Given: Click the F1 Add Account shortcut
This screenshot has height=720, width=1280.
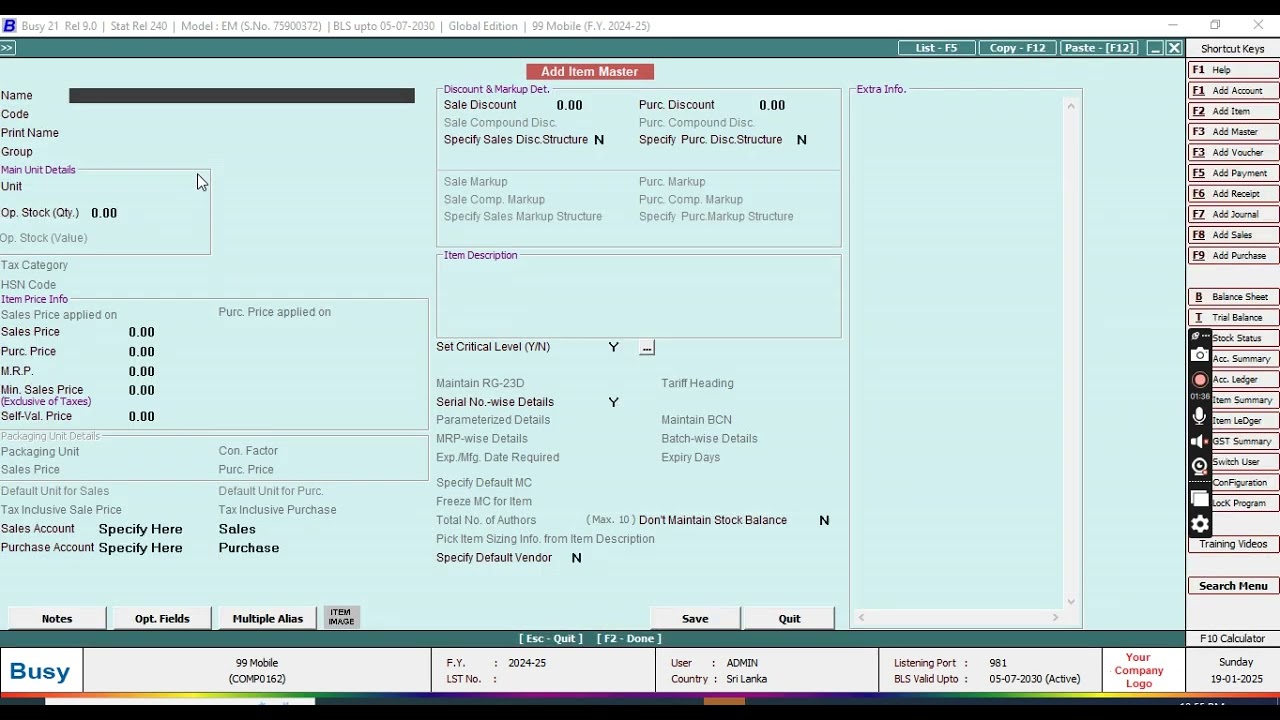Looking at the screenshot, I should point(1234,91).
